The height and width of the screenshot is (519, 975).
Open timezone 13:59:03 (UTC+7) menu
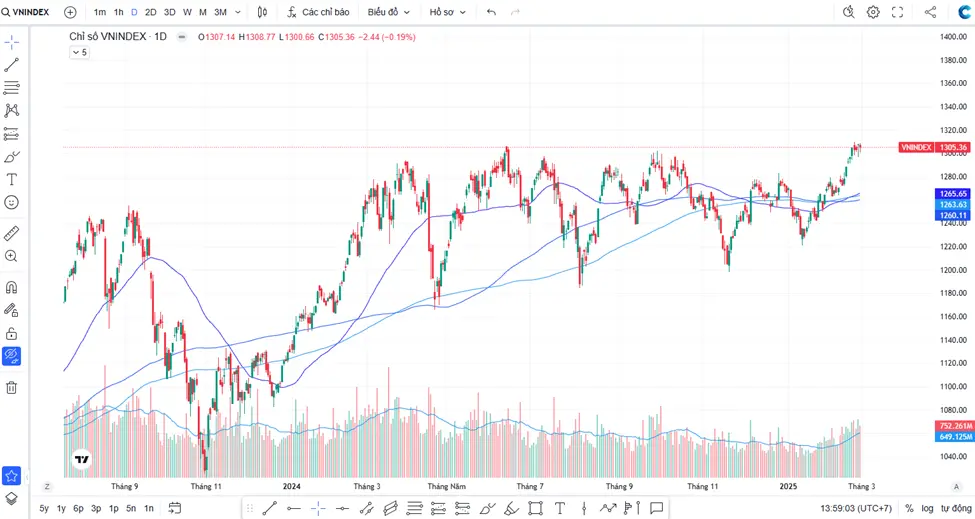tap(856, 508)
